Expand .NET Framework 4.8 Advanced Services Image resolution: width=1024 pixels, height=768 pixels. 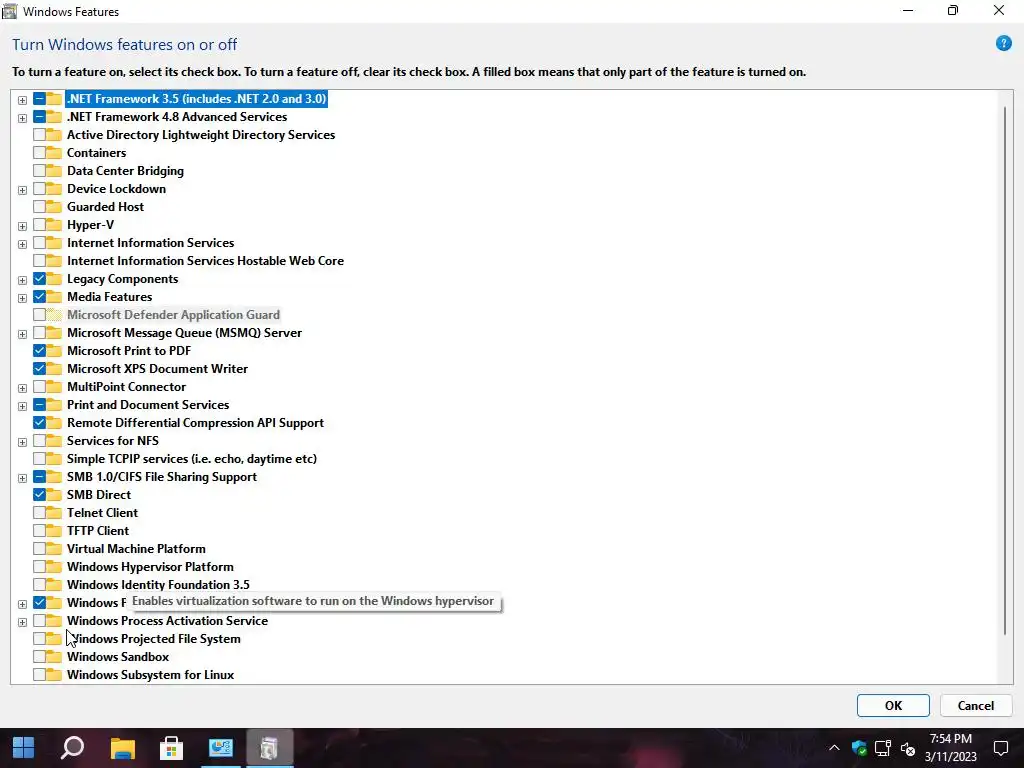[x=22, y=118]
